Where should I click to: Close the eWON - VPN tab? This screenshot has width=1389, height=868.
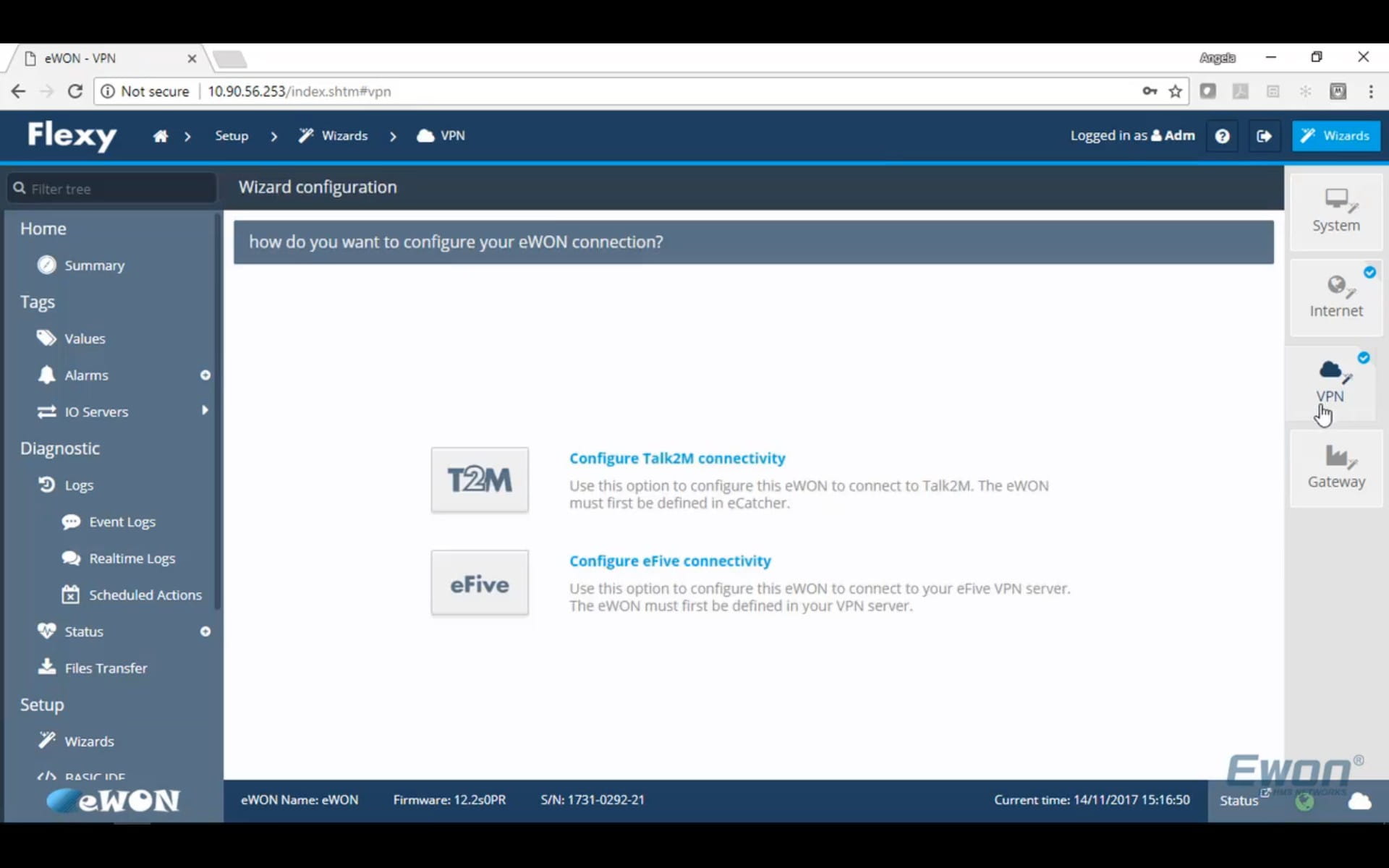192,59
